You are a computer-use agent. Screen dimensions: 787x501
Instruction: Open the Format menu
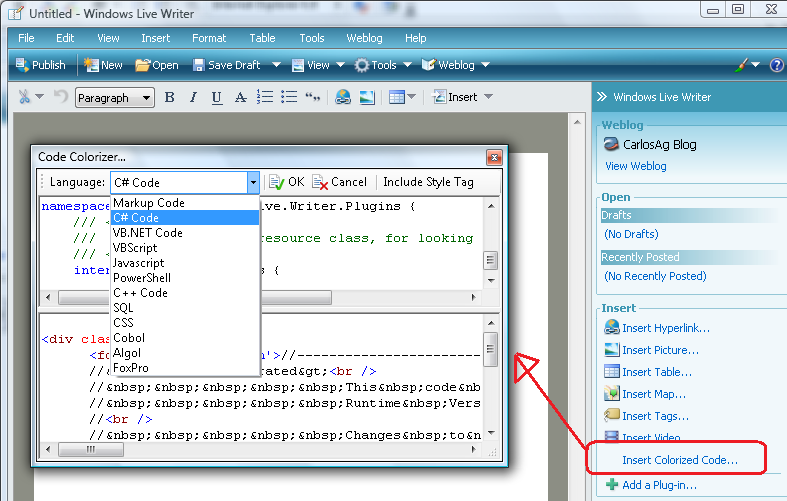click(209, 38)
